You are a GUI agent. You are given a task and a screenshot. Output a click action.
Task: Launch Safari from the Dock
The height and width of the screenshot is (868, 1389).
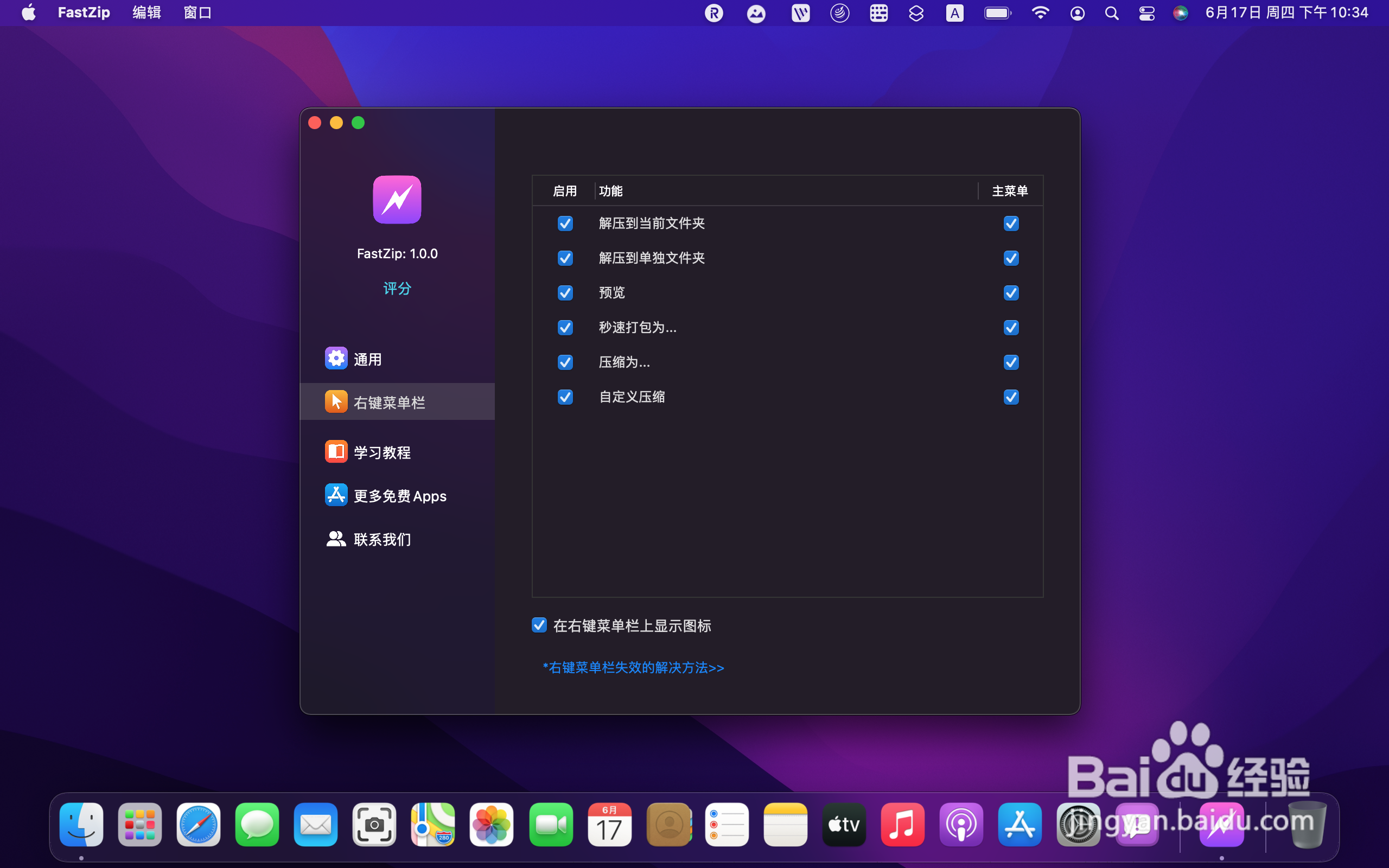(199, 825)
